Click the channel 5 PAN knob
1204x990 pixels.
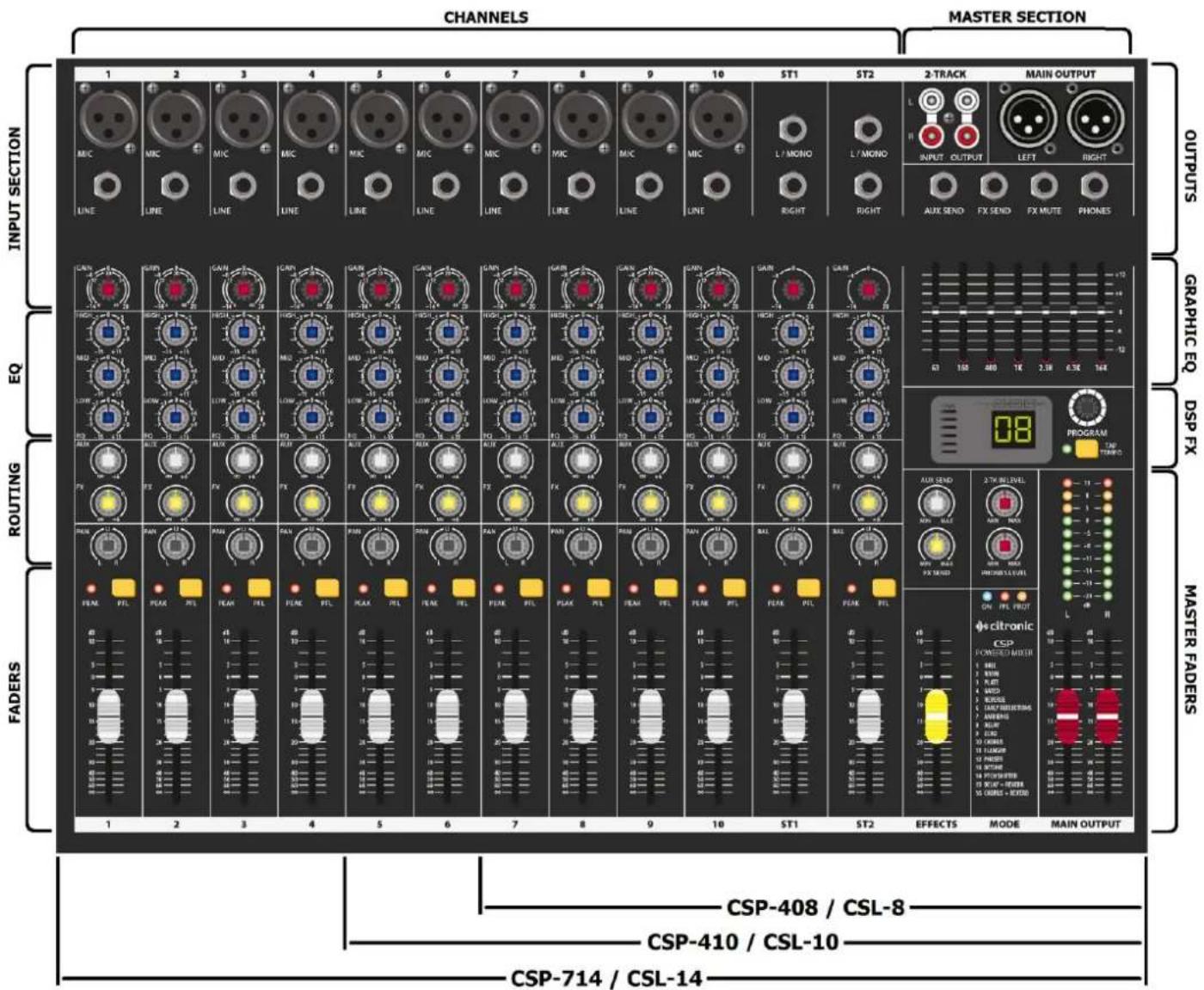(x=379, y=545)
